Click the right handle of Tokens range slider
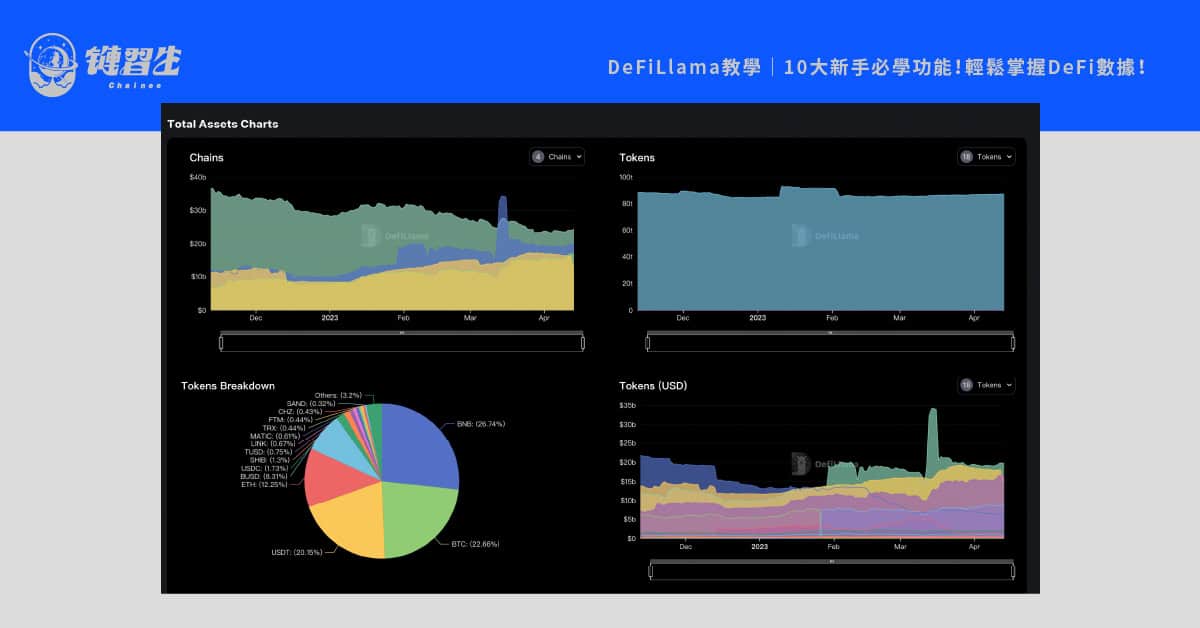1200x628 pixels. click(1012, 343)
